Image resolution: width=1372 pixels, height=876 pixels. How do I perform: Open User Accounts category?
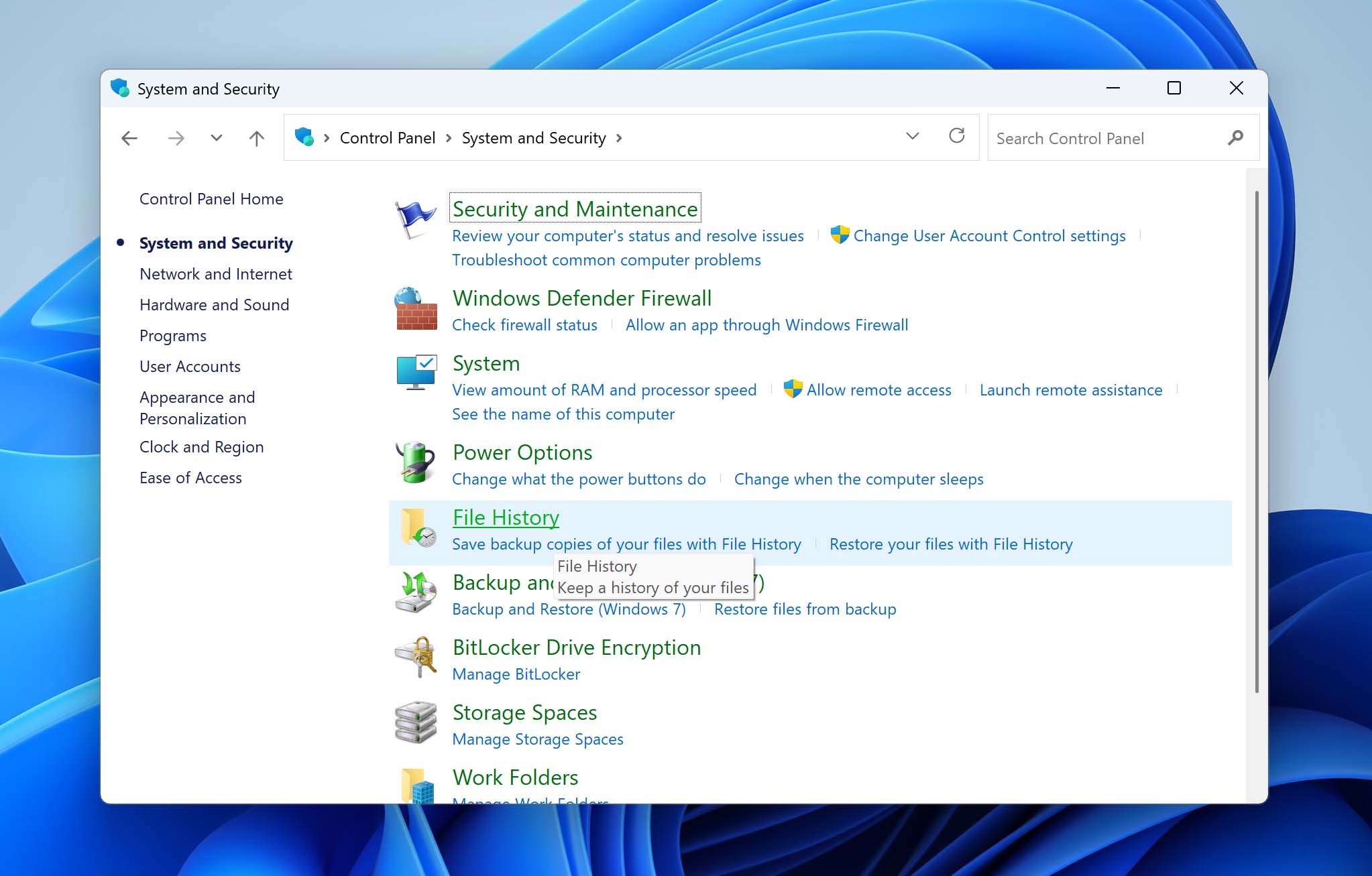(x=190, y=367)
